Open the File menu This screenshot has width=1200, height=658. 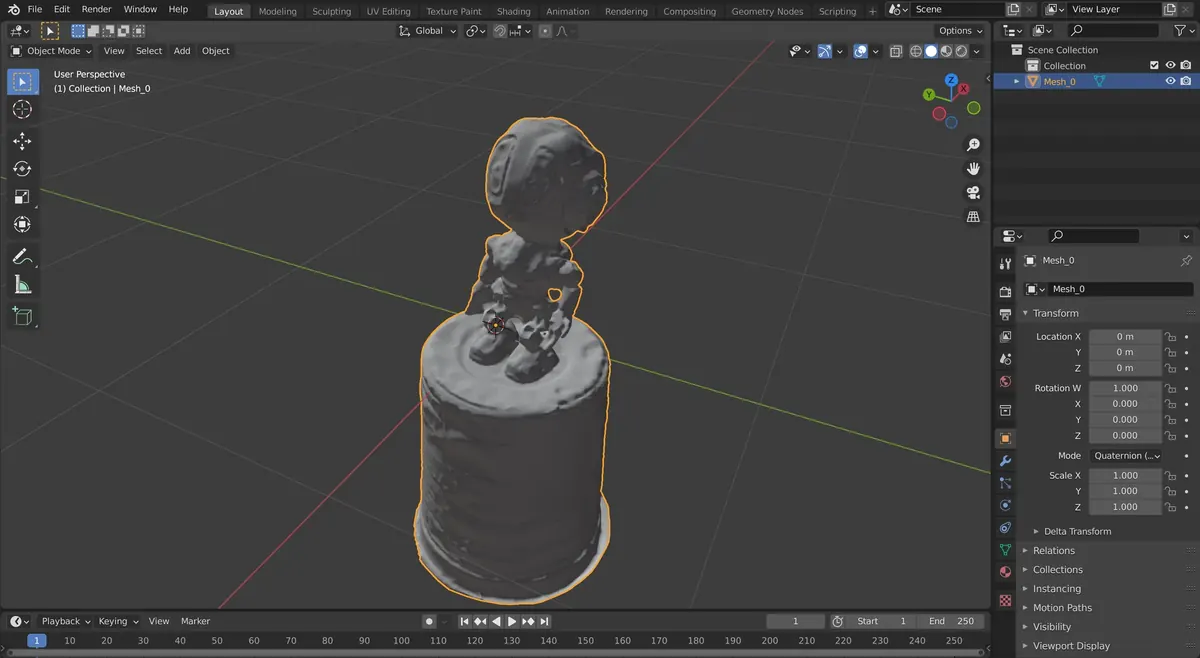point(35,9)
